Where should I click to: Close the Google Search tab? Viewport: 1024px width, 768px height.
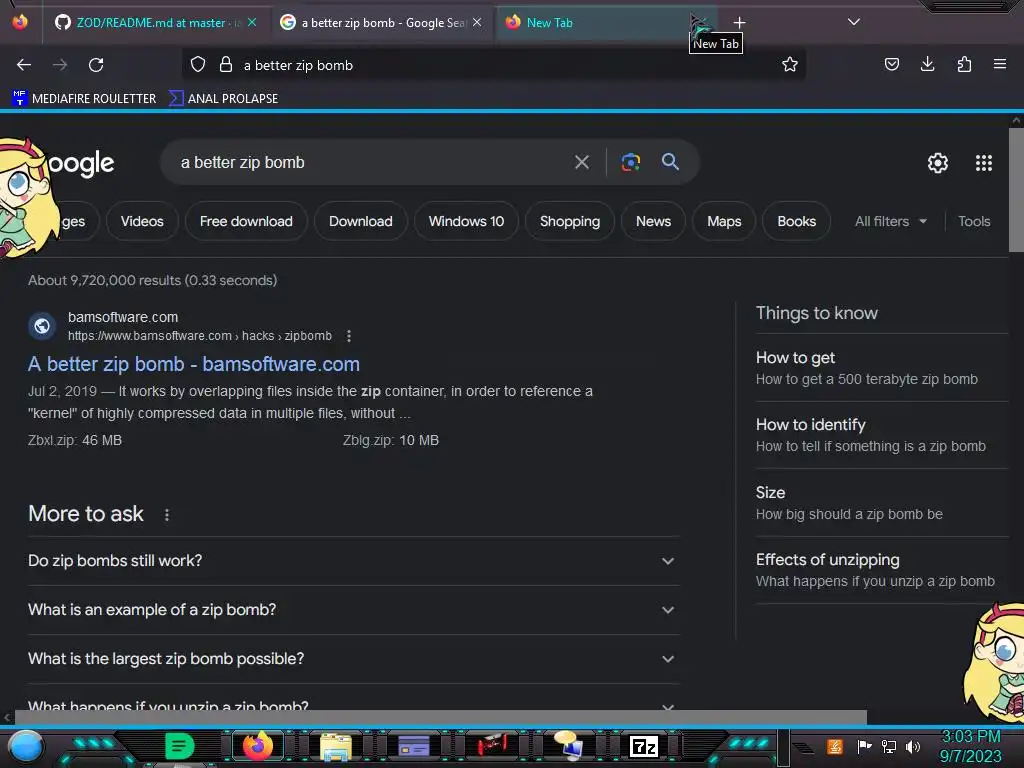point(477,22)
